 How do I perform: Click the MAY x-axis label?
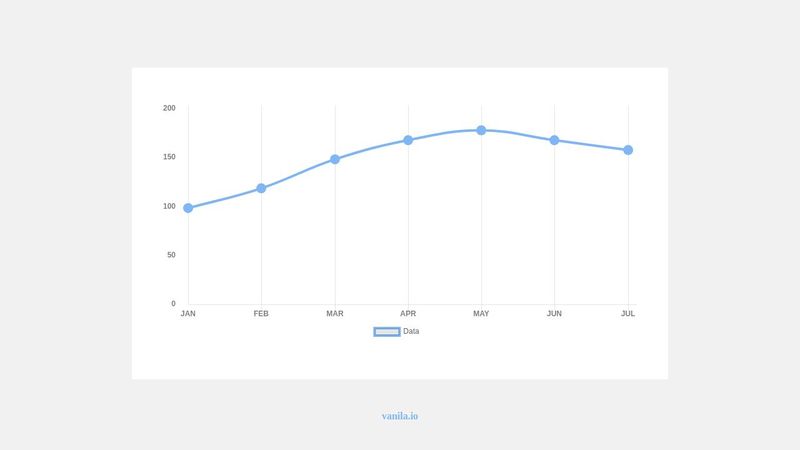[x=481, y=314]
